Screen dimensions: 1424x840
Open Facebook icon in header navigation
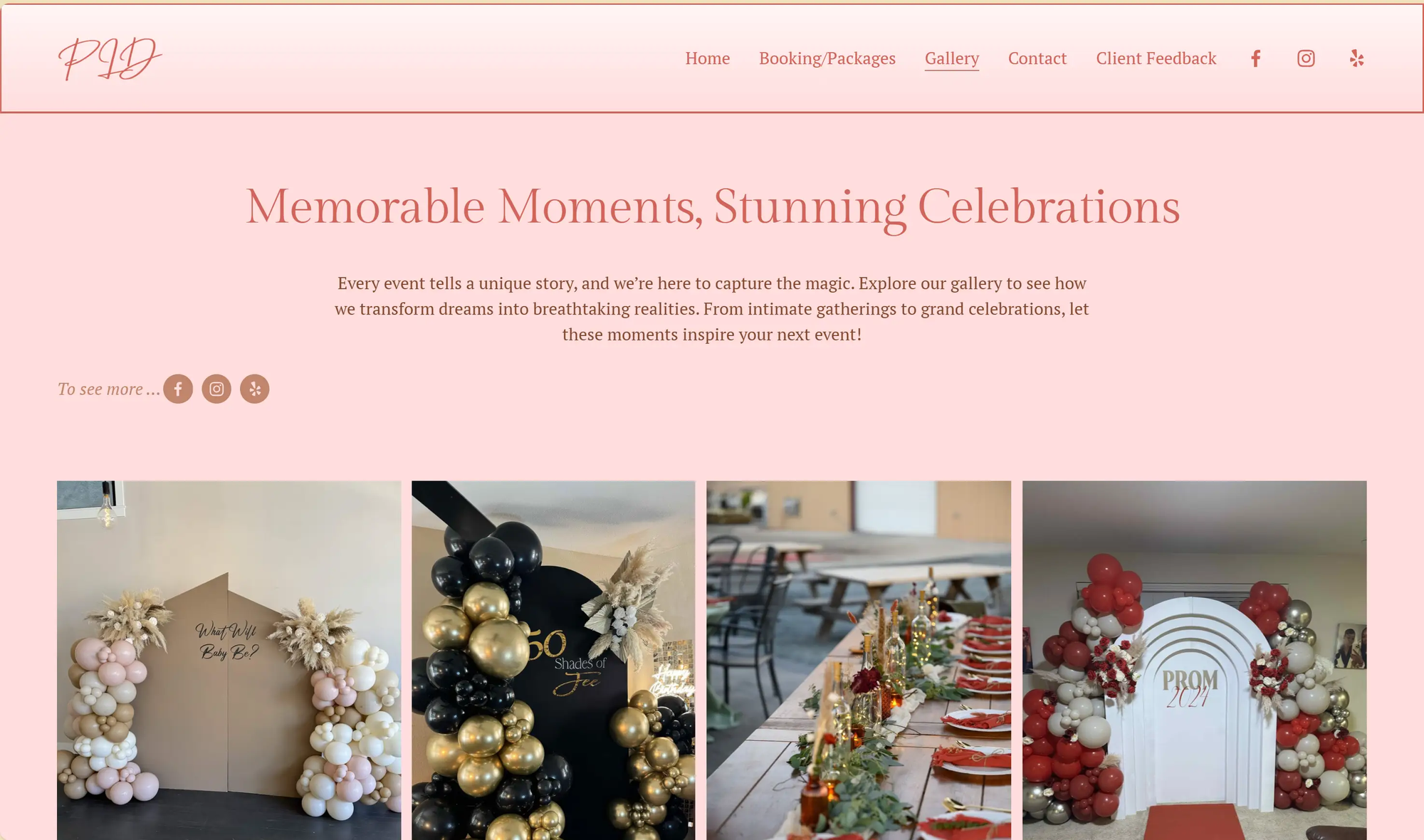(1256, 58)
